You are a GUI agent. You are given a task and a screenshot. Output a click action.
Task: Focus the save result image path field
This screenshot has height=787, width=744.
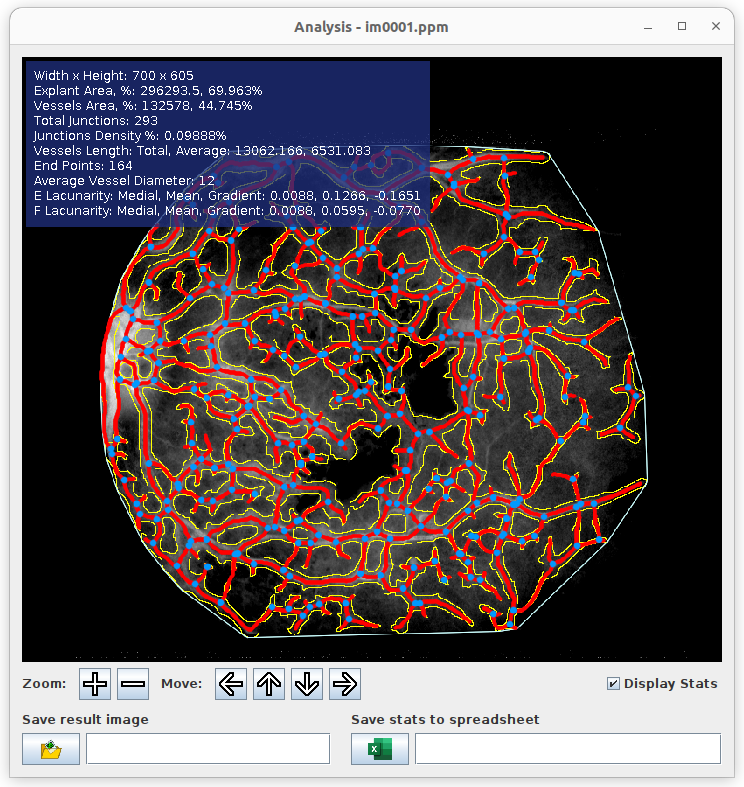pyautogui.click(x=208, y=749)
